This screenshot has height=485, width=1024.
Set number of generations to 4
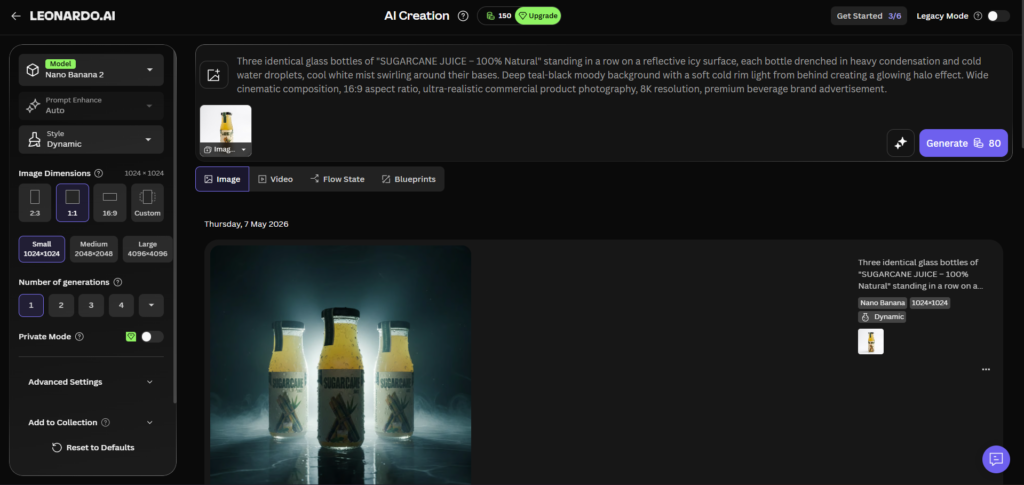[x=121, y=305]
